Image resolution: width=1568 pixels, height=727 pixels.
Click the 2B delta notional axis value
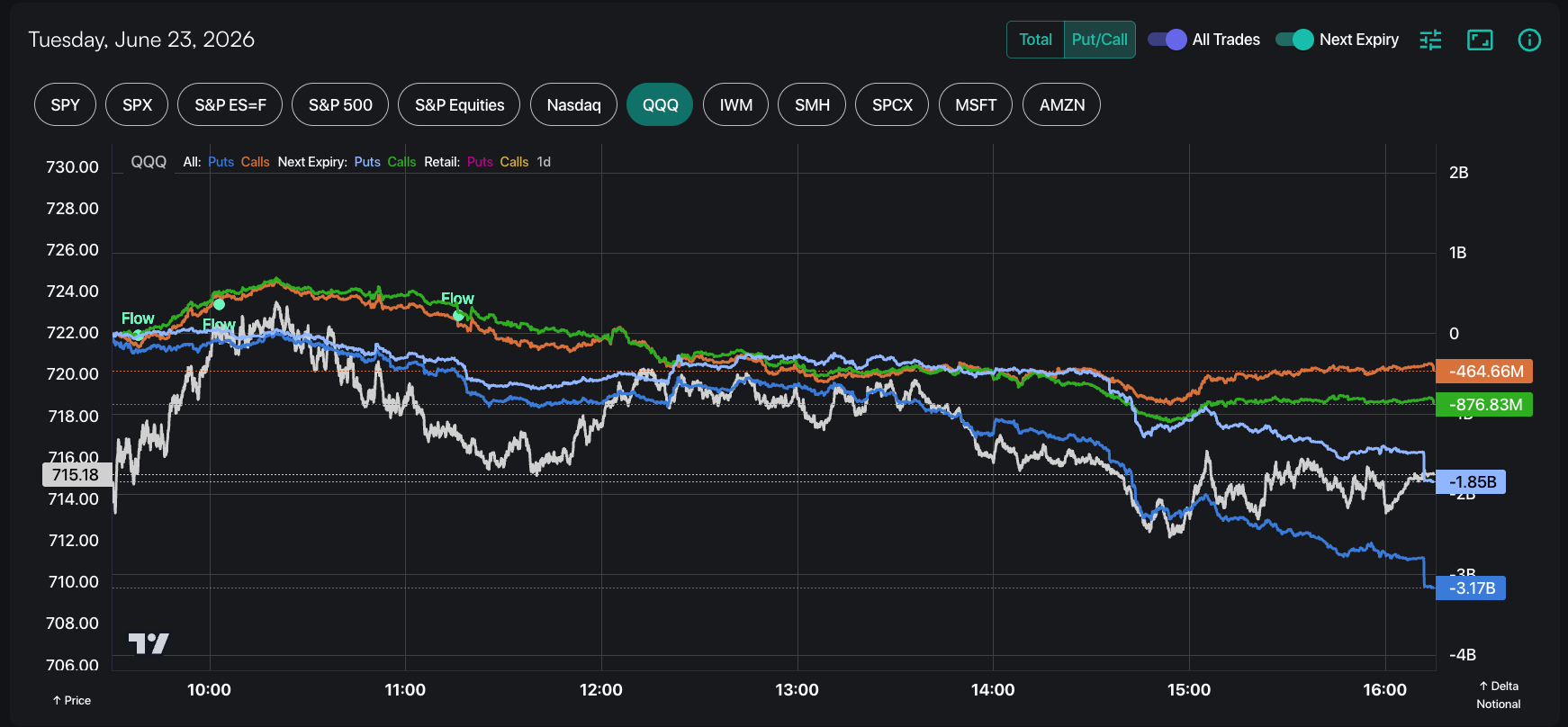1459,173
